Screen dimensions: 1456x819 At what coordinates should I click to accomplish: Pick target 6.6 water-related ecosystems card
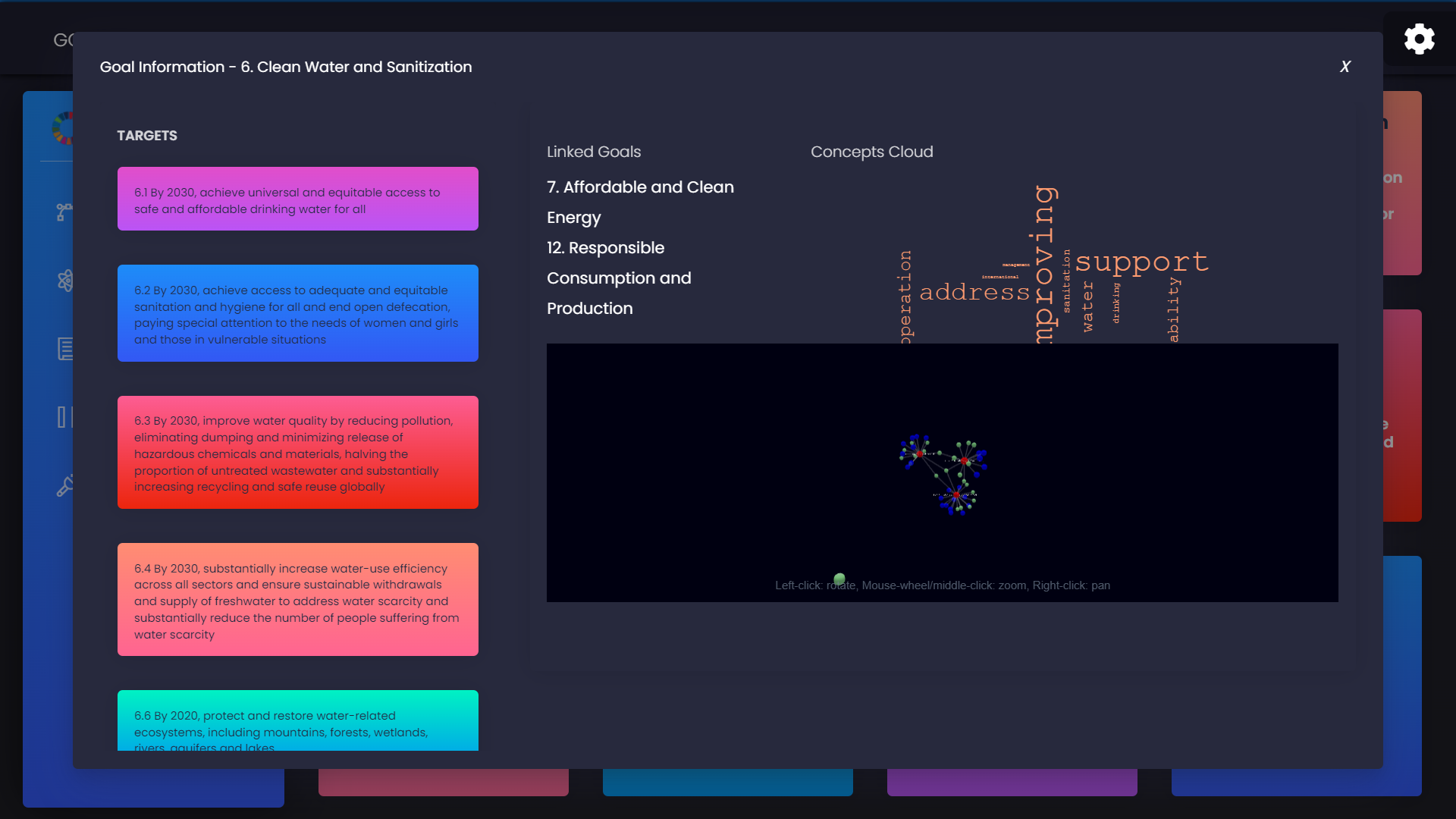pyautogui.click(x=297, y=720)
